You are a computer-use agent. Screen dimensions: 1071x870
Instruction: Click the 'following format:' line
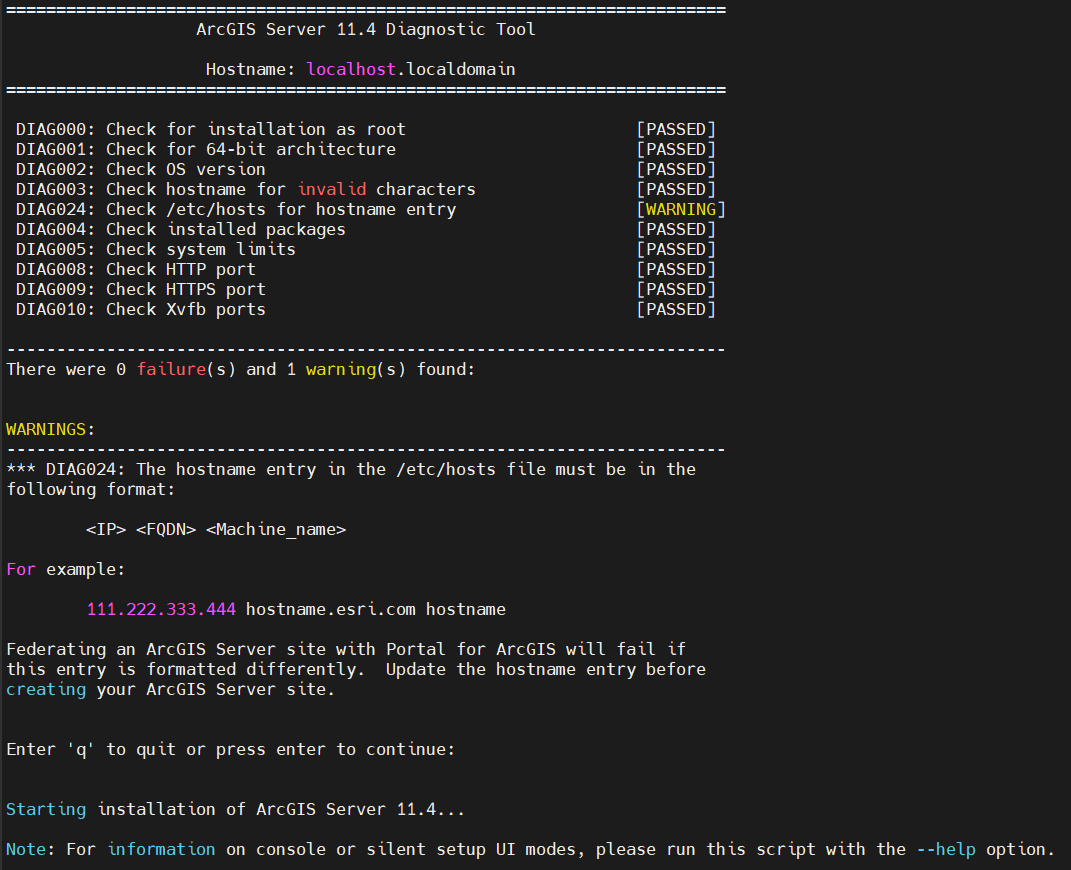pyautogui.click(x=91, y=490)
